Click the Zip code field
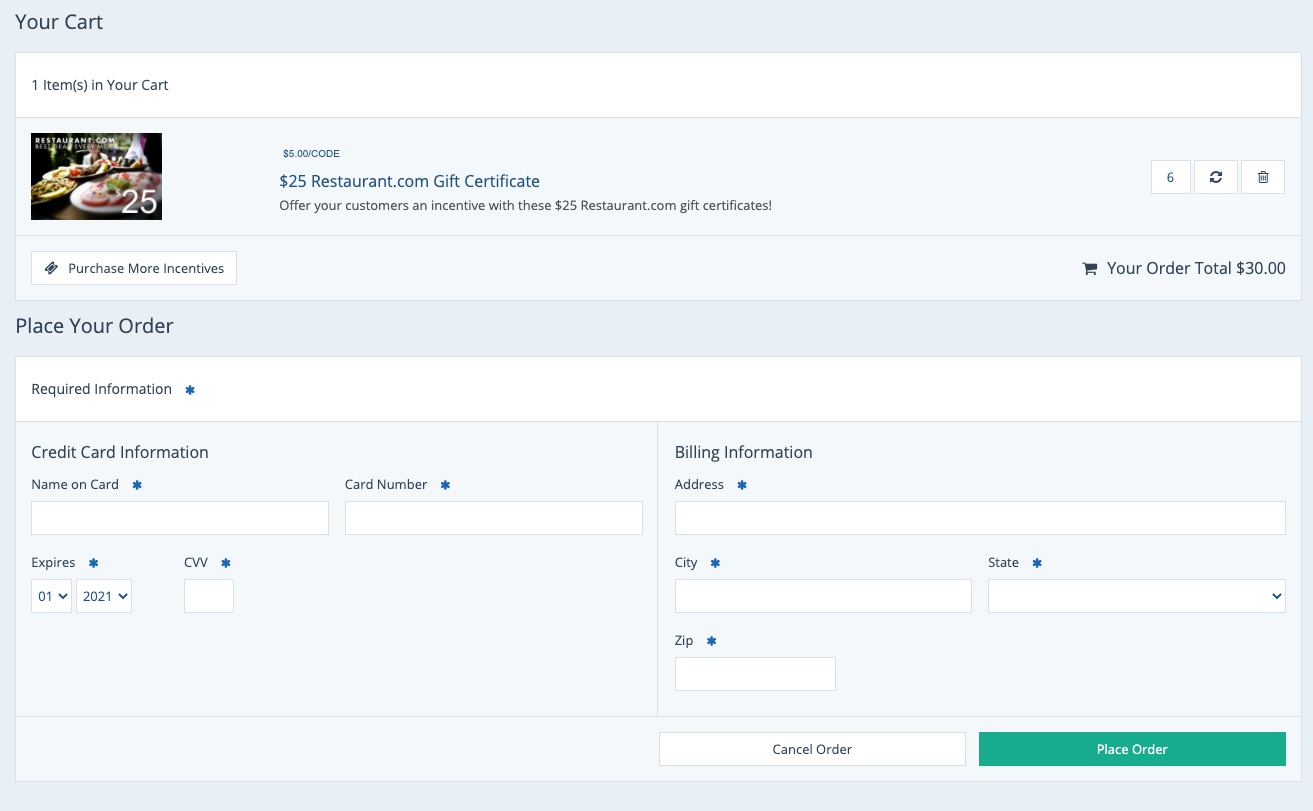Viewport: 1313px width, 811px height. tap(755, 674)
